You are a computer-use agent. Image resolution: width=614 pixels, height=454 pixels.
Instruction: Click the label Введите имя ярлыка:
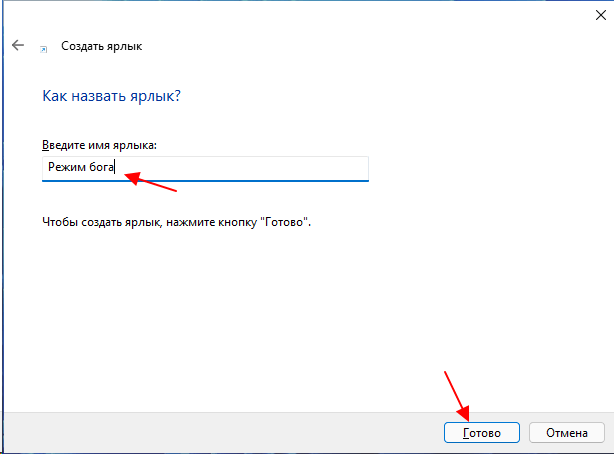tap(99, 145)
